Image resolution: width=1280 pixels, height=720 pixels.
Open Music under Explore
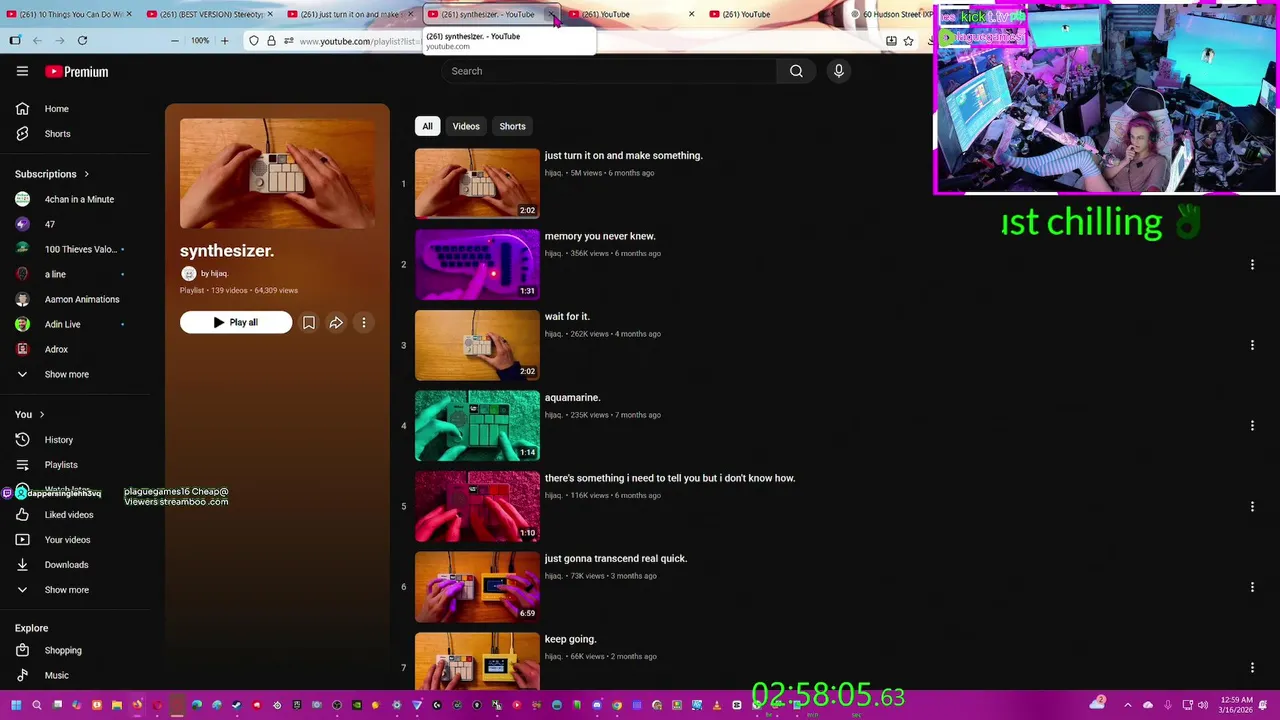pos(56,675)
